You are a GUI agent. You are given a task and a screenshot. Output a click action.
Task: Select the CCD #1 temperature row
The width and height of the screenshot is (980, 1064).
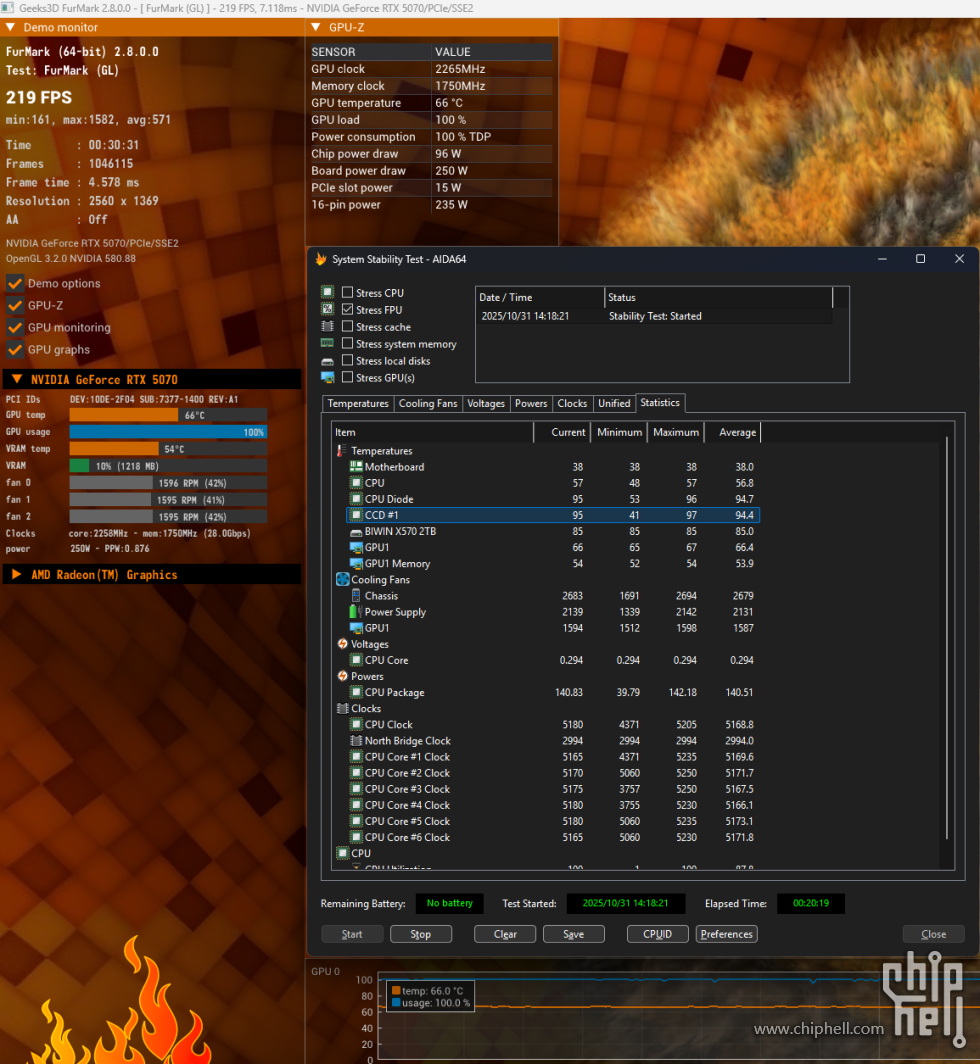(553, 515)
